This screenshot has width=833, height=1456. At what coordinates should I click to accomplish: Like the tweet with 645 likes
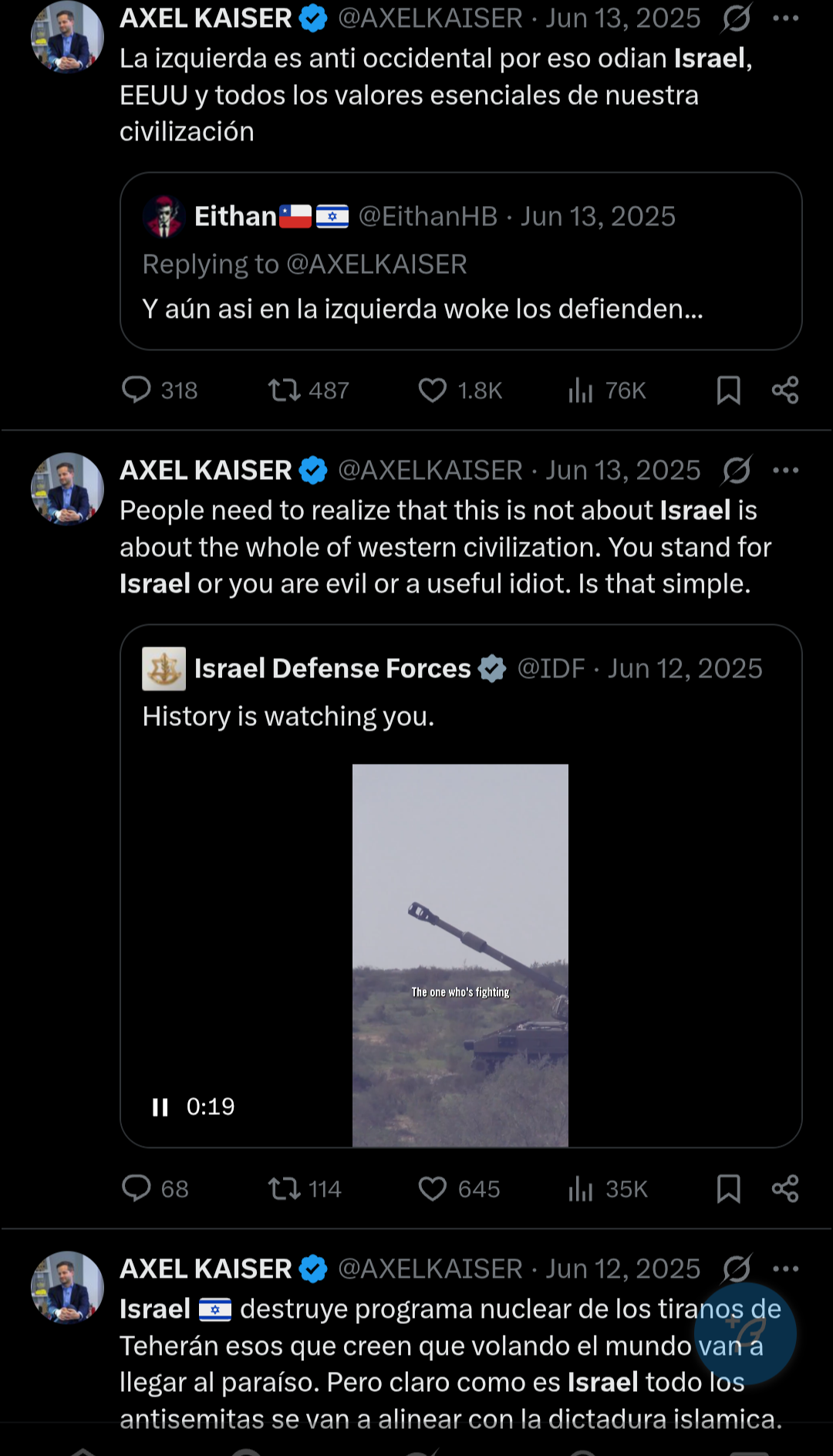433,1188
